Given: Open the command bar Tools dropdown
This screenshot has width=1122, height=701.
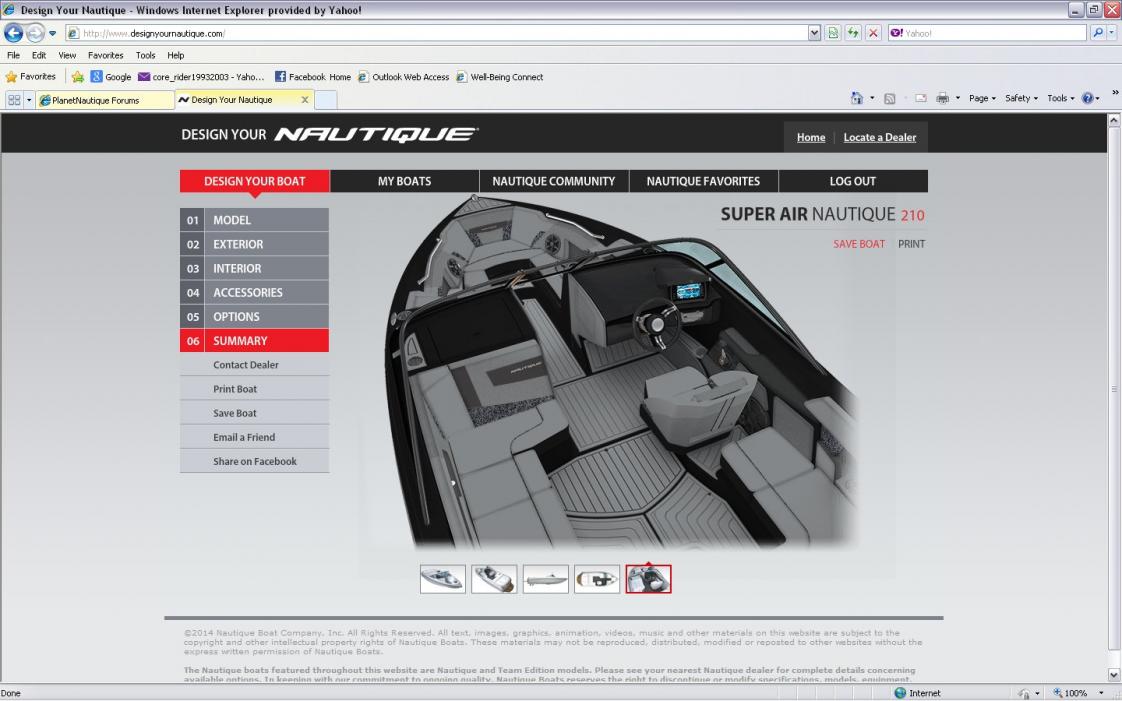Looking at the screenshot, I should pos(1060,99).
